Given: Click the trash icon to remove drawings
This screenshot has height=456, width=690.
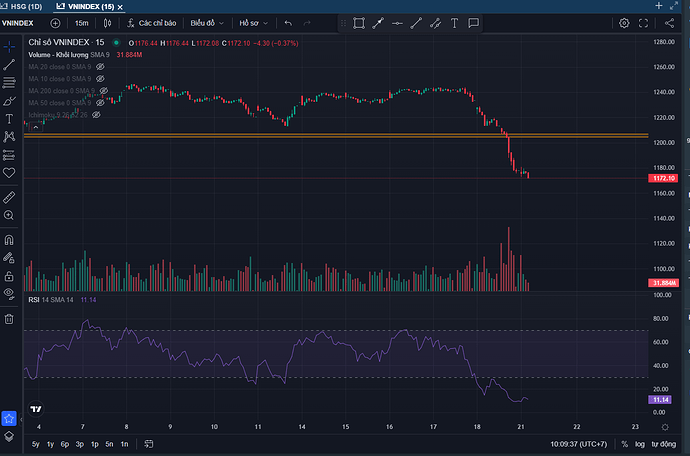Looking at the screenshot, I should pyautogui.click(x=9, y=319).
